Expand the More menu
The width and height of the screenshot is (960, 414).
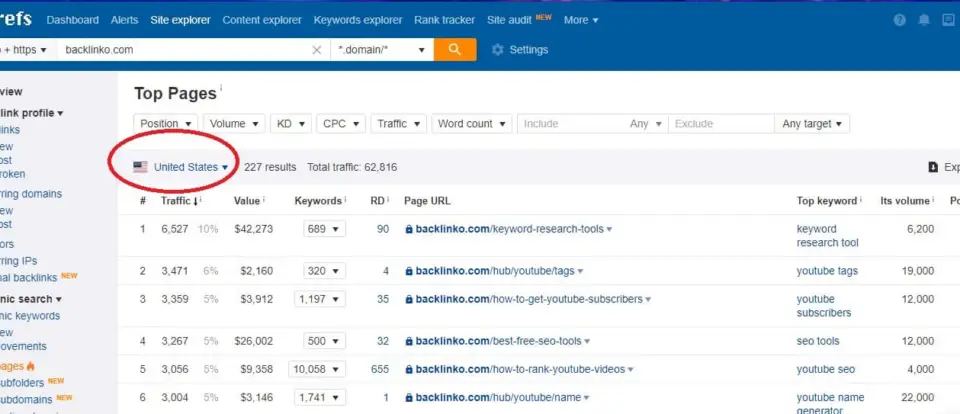click(581, 20)
